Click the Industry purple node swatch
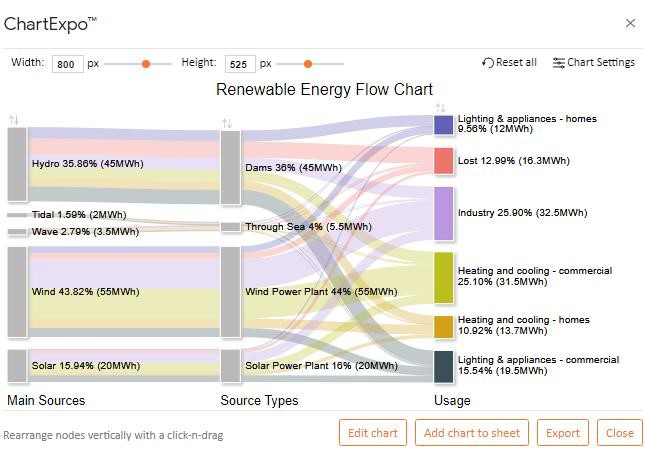645x462 pixels. pyautogui.click(x=443, y=214)
